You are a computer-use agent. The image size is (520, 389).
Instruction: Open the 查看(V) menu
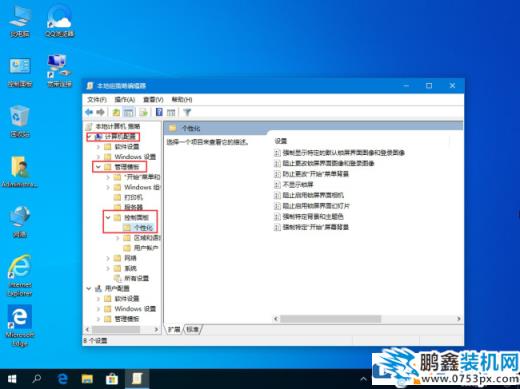[x=153, y=99]
